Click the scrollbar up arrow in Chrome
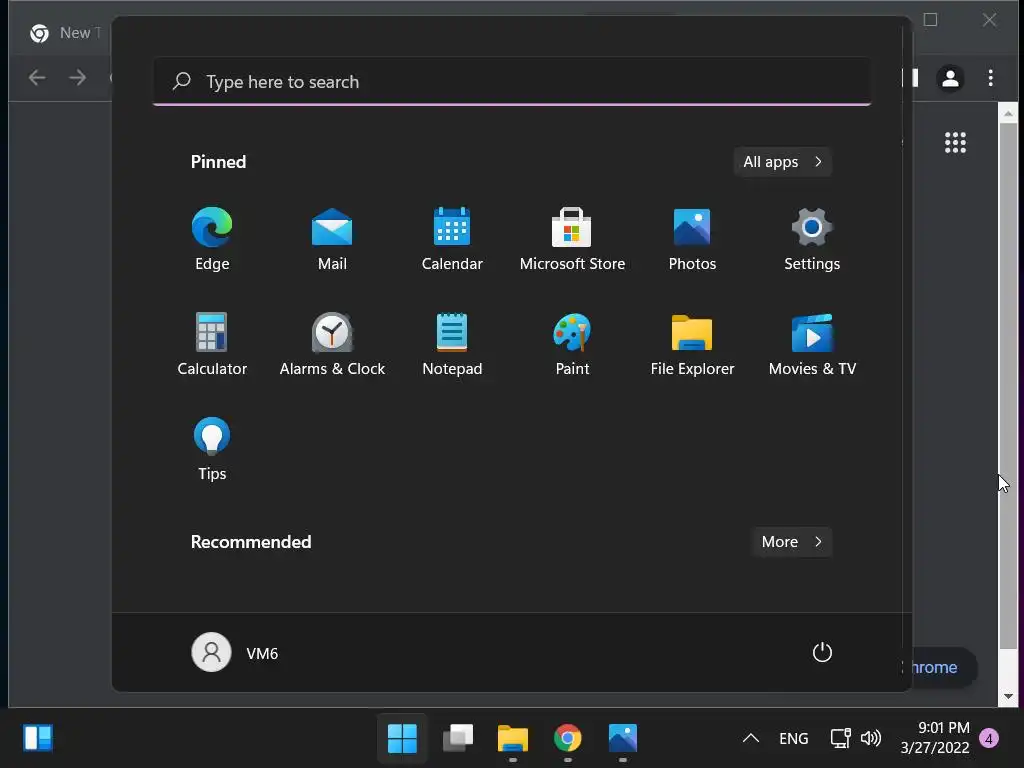Image resolution: width=1024 pixels, height=768 pixels. [1008, 114]
